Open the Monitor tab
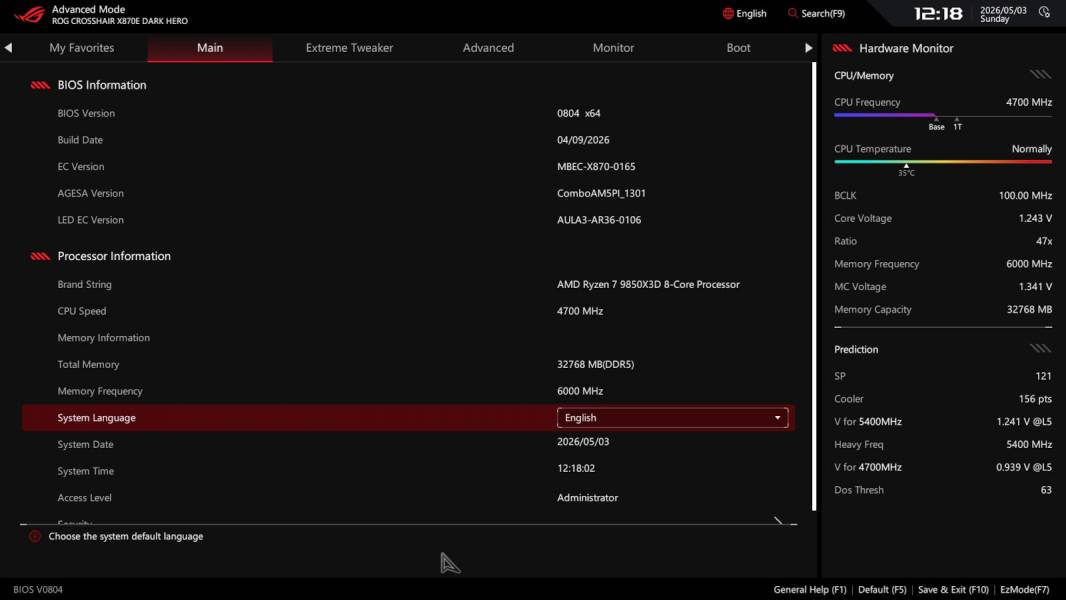The image size is (1066, 600). click(x=613, y=48)
